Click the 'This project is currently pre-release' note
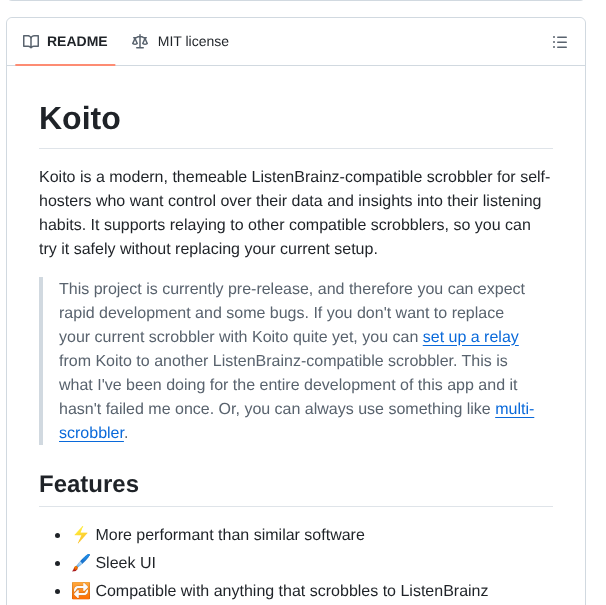606x605 pixels. (x=296, y=361)
